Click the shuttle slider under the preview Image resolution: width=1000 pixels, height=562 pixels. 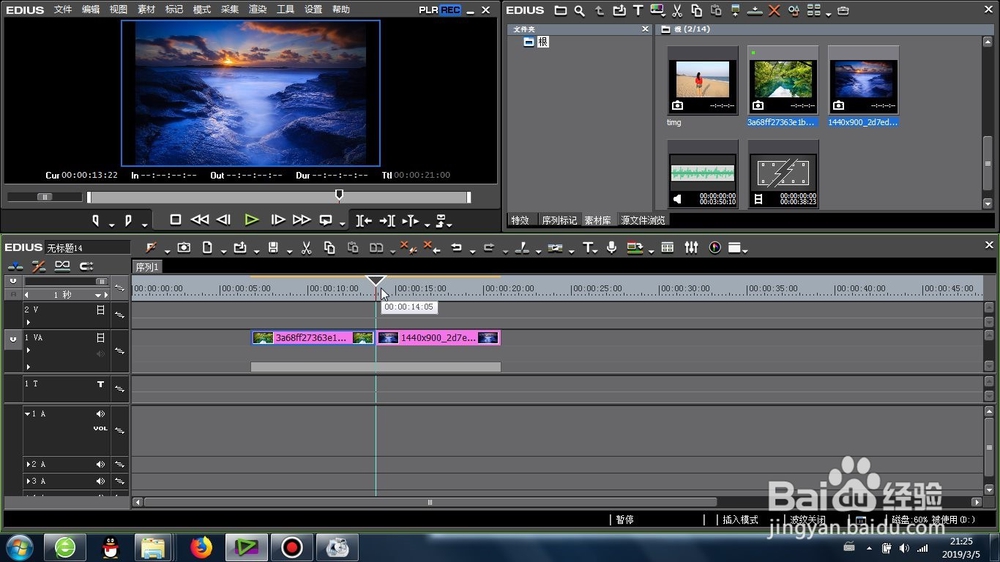(45, 197)
